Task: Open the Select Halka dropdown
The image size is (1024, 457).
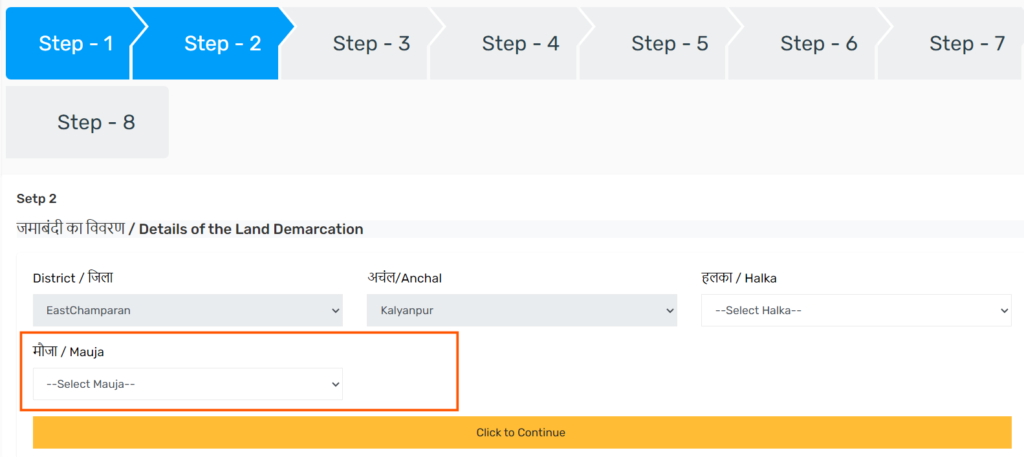Action: [856, 310]
